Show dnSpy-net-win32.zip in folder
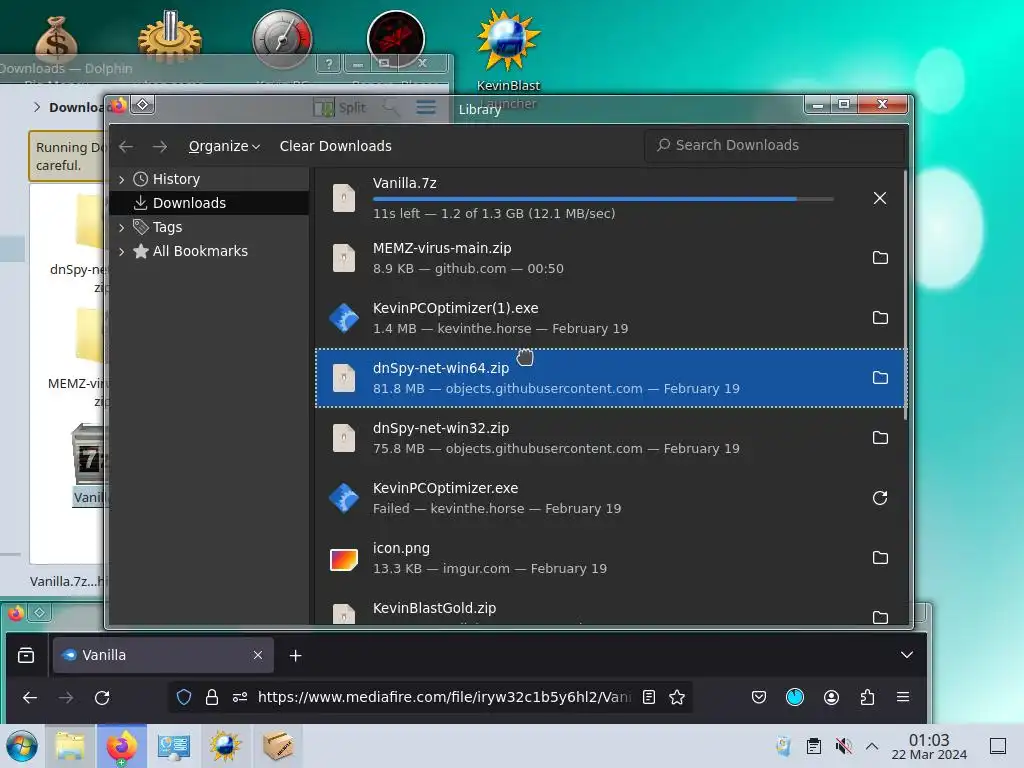 880,438
